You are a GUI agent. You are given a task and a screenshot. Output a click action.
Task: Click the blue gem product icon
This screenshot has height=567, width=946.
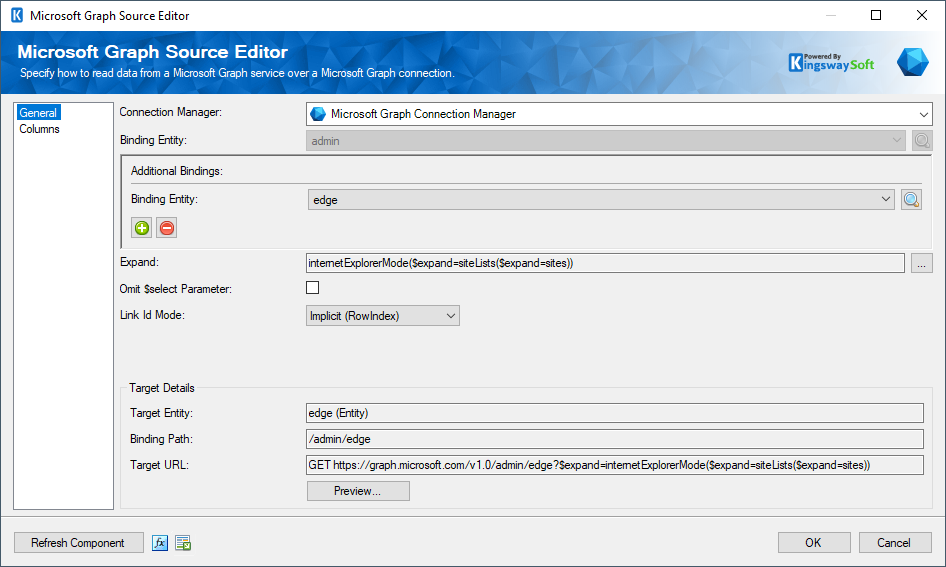pyautogui.click(x=912, y=63)
